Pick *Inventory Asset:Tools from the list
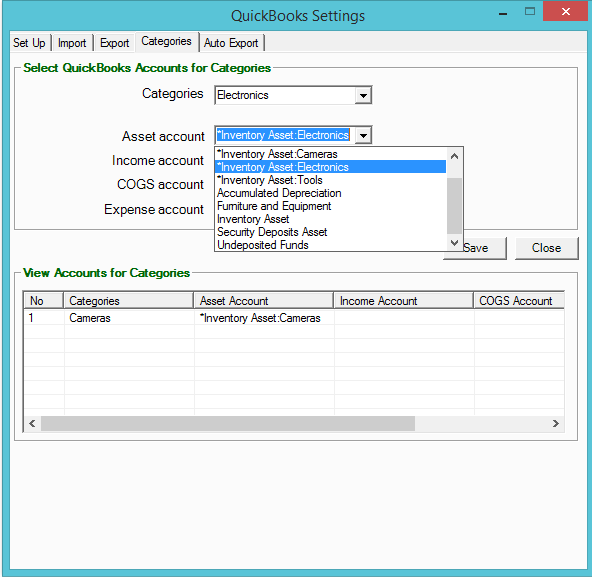 [330, 180]
